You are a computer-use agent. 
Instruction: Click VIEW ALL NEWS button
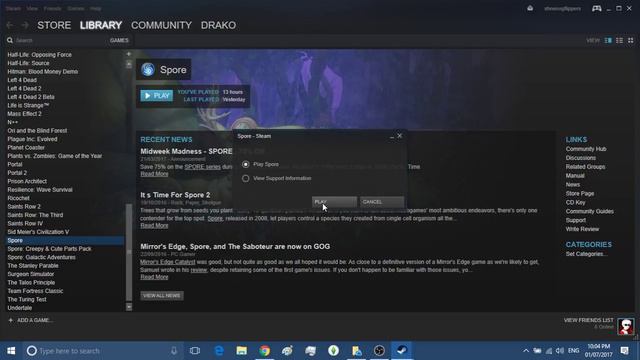(162, 296)
